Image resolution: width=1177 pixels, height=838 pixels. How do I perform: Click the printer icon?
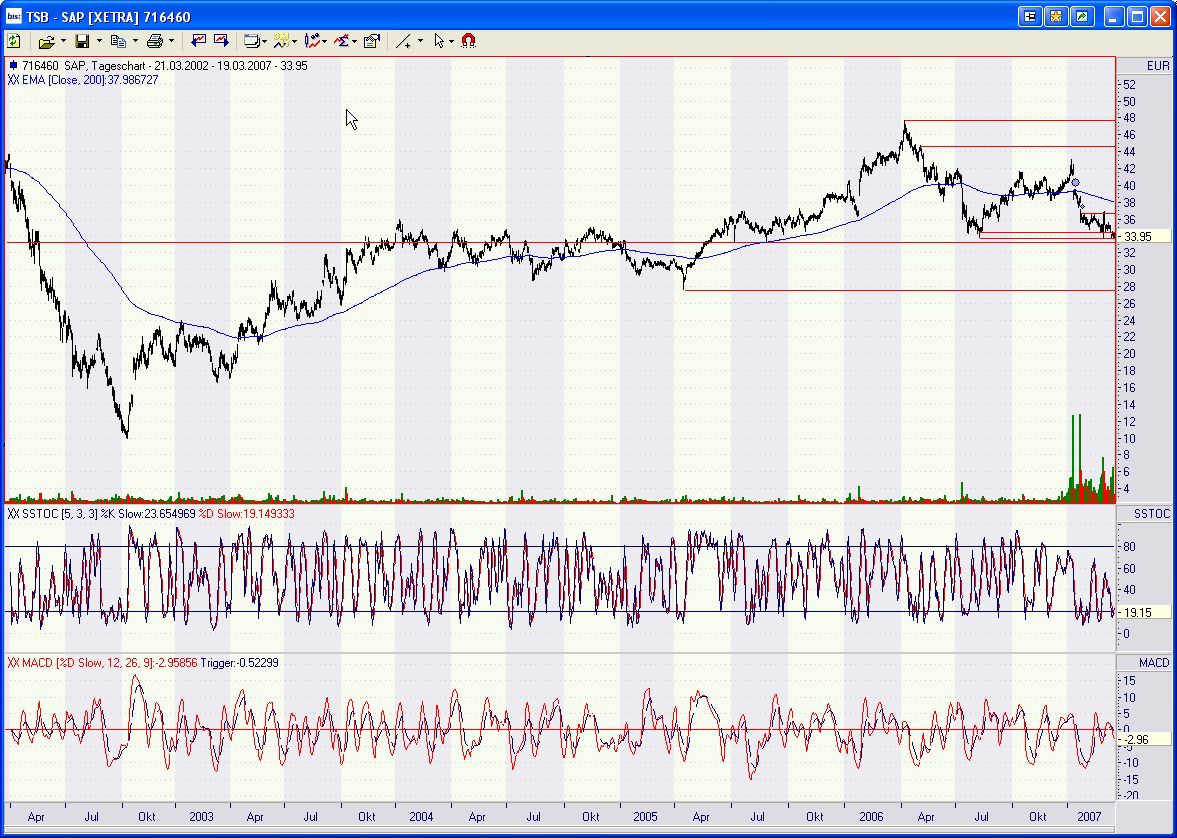tap(154, 41)
